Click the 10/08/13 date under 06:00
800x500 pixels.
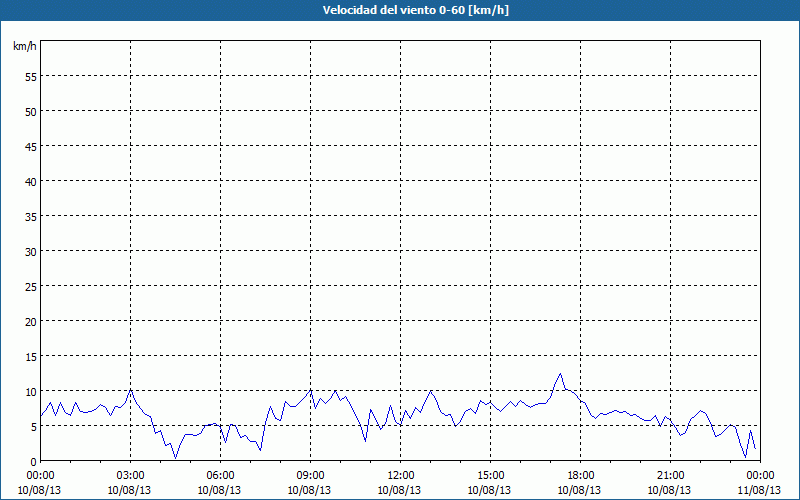click(219, 490)
